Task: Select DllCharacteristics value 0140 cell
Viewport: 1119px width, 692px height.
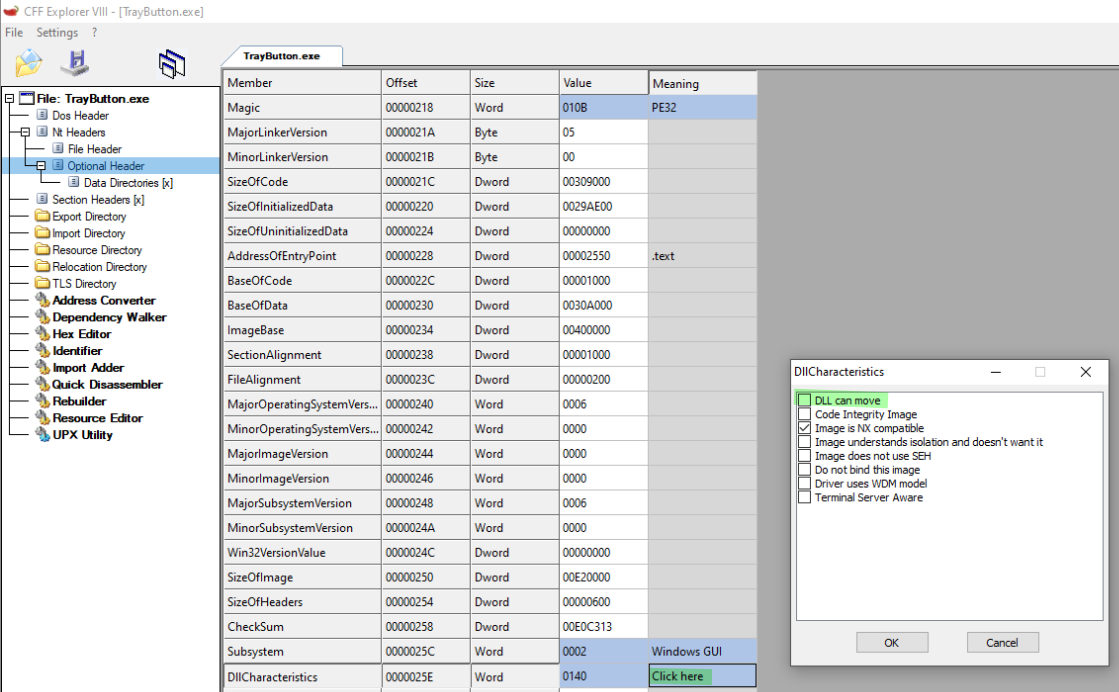Action: (604, 676)
